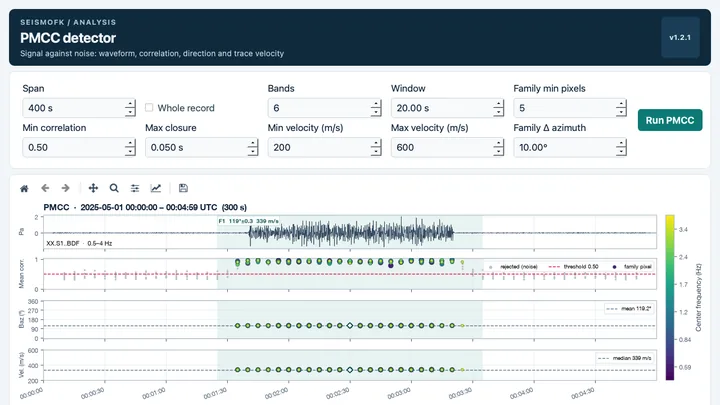Viewport: 720px width, 405px height.
Task: Decrease Family min pixels using down arrow
Action: point(621,112)
